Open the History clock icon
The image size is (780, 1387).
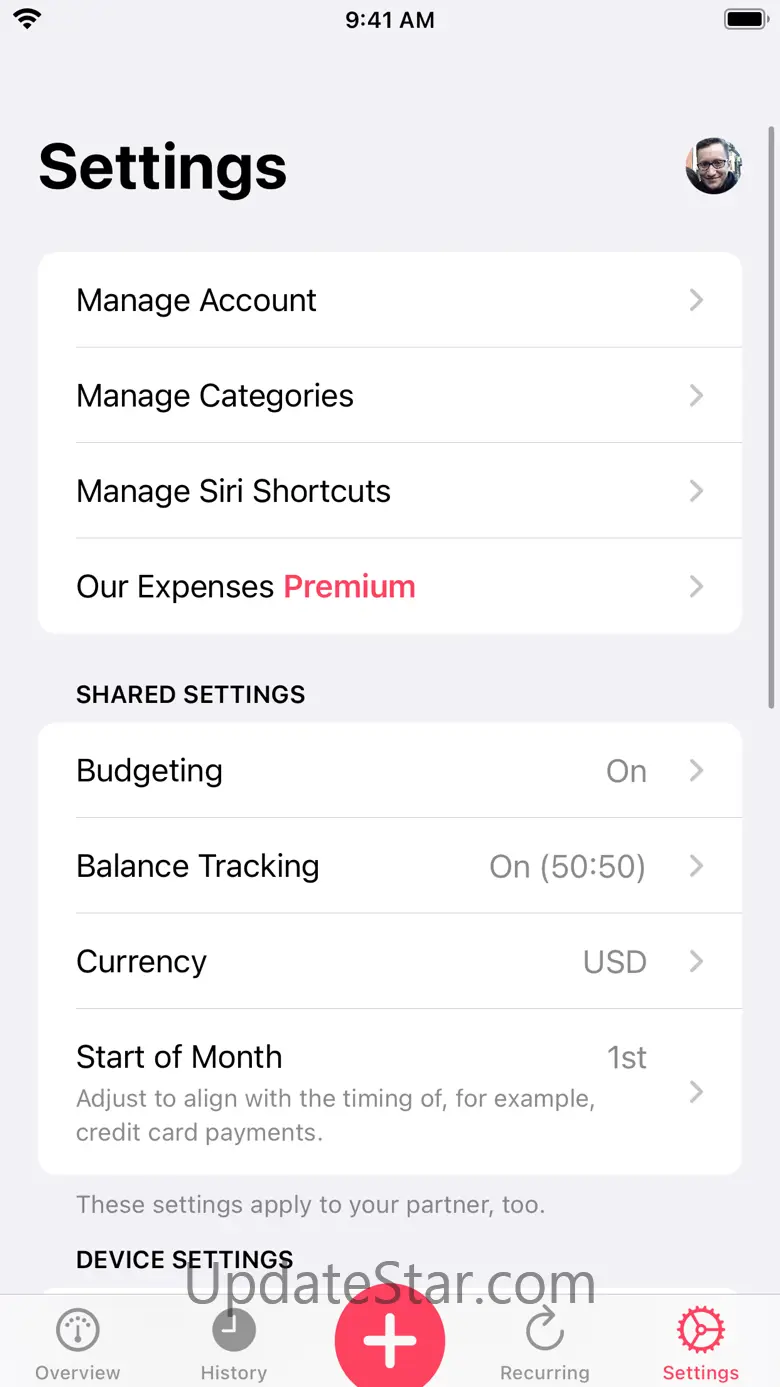(x=234, y=1331)
